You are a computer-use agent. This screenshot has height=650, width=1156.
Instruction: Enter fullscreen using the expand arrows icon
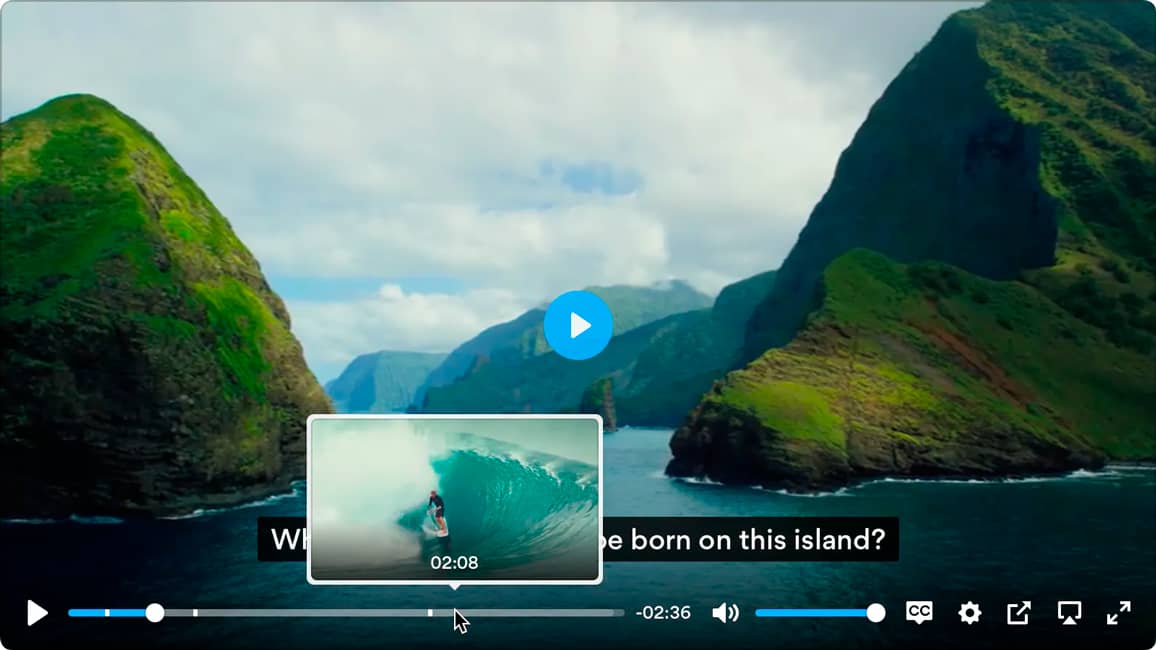pos(1118,613)
